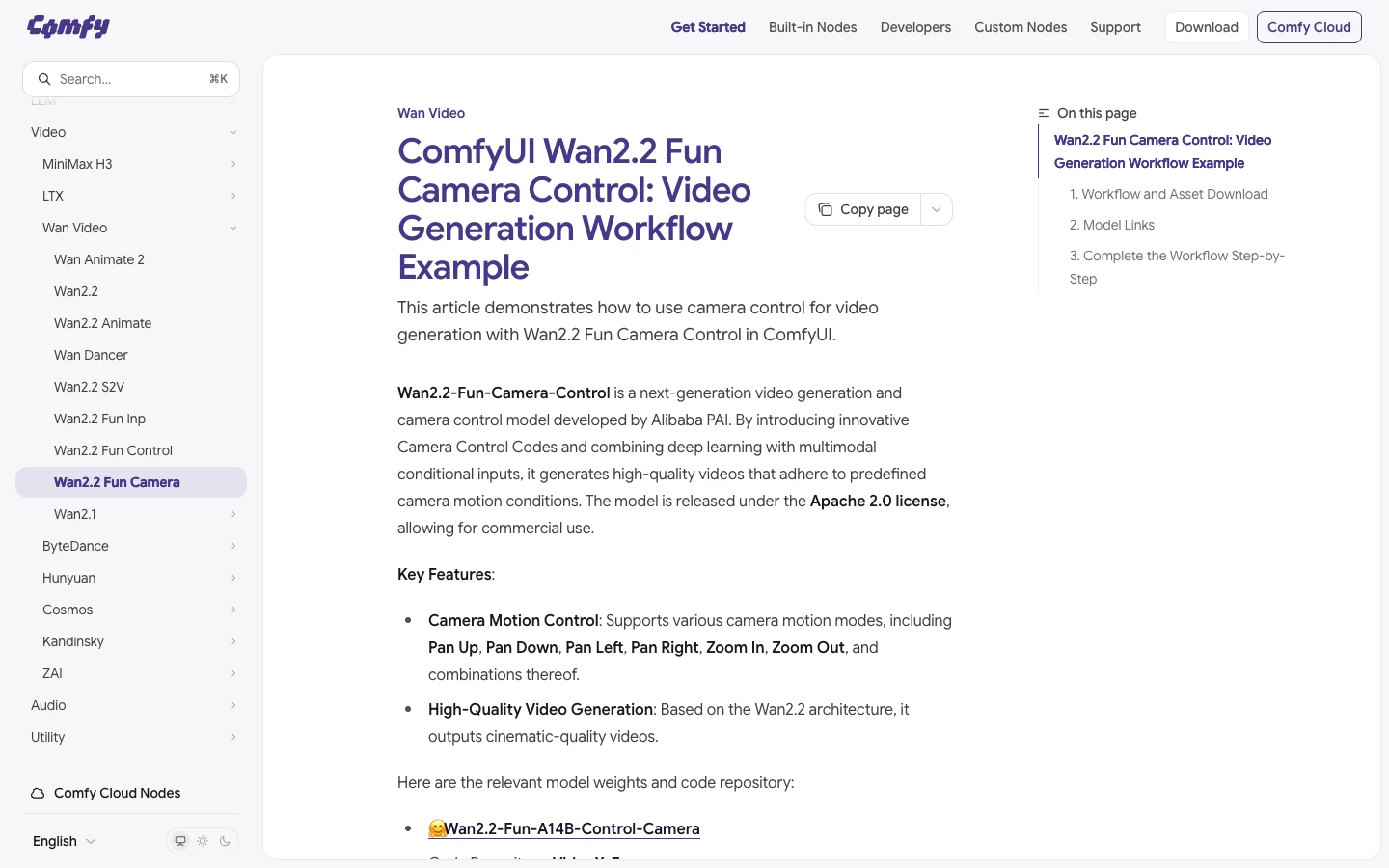Click the On this page list icon
This screenshot has width=1389, height=868.
[1044, 113]
